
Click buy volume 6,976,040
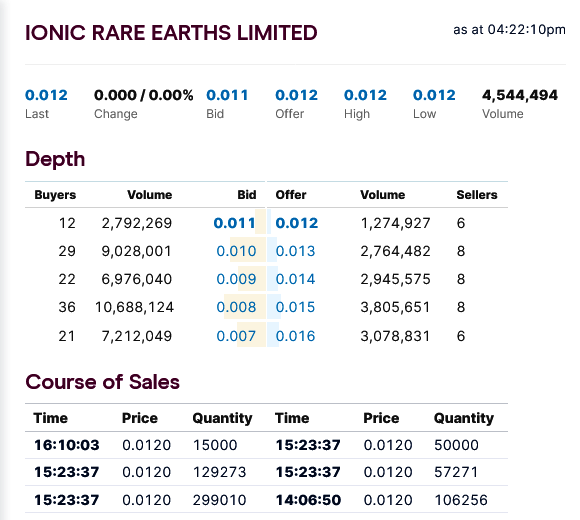tap(137, 279)
